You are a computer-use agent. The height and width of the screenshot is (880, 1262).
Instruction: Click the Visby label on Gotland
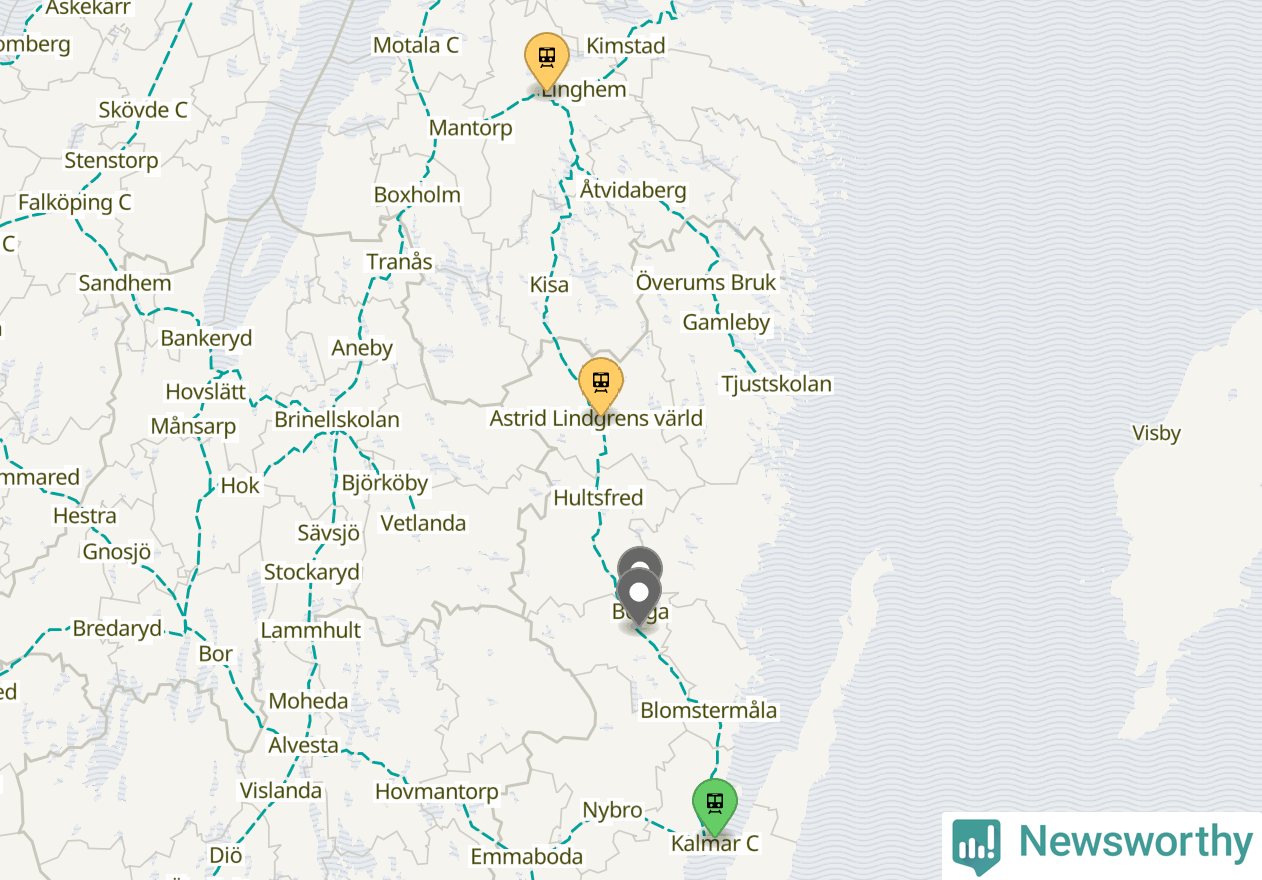coord(1156,433)
